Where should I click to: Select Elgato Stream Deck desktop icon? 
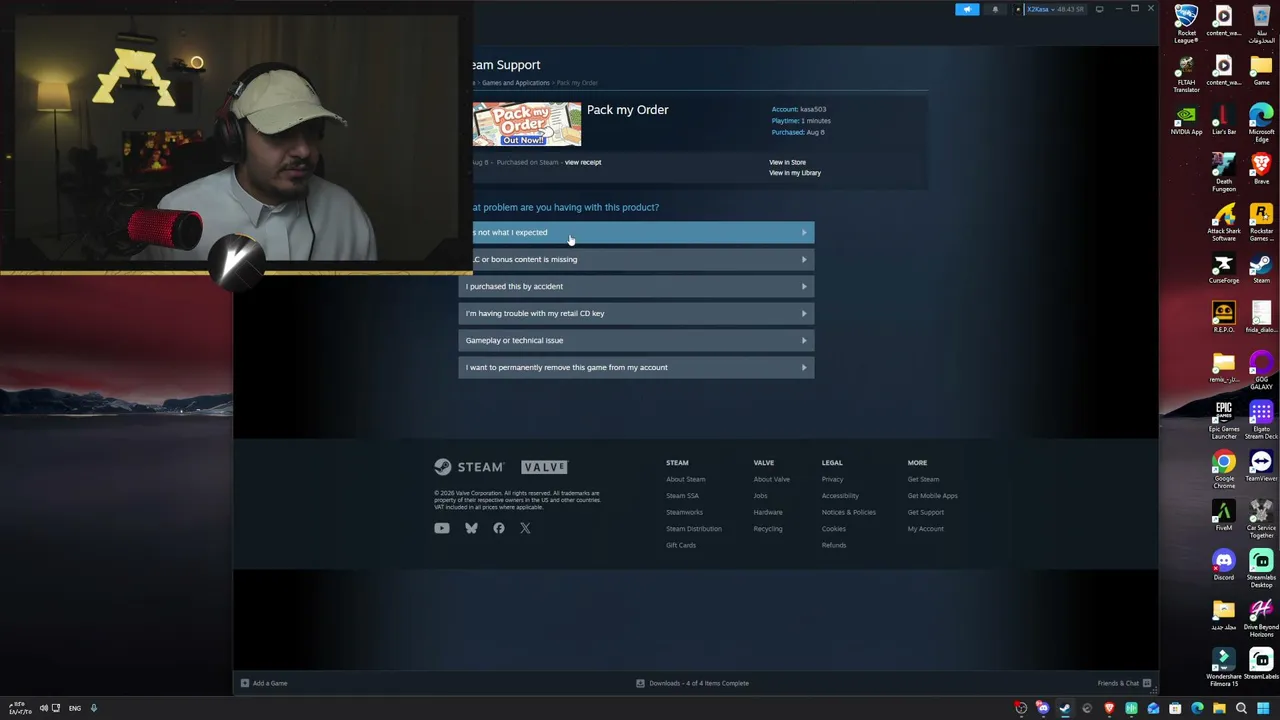[1261, 420]
